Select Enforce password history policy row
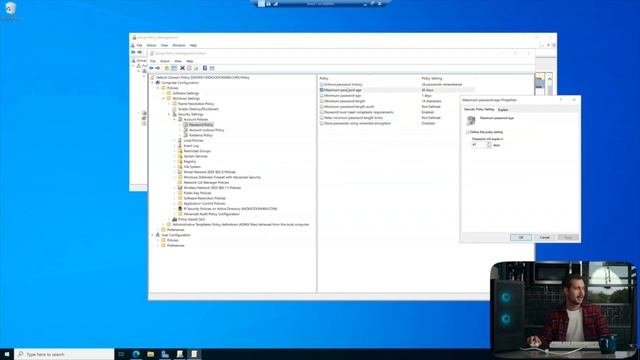The width and height of the screenshot is (640, 360). (397, 84)
